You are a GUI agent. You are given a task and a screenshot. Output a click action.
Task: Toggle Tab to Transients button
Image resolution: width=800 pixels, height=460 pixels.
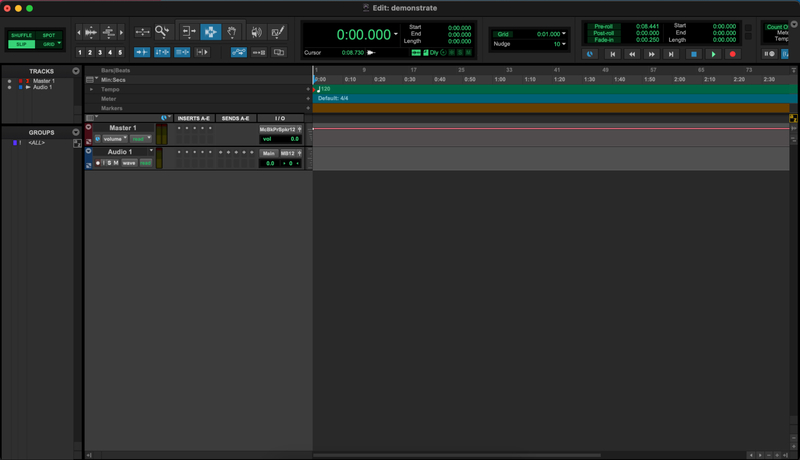142,52
